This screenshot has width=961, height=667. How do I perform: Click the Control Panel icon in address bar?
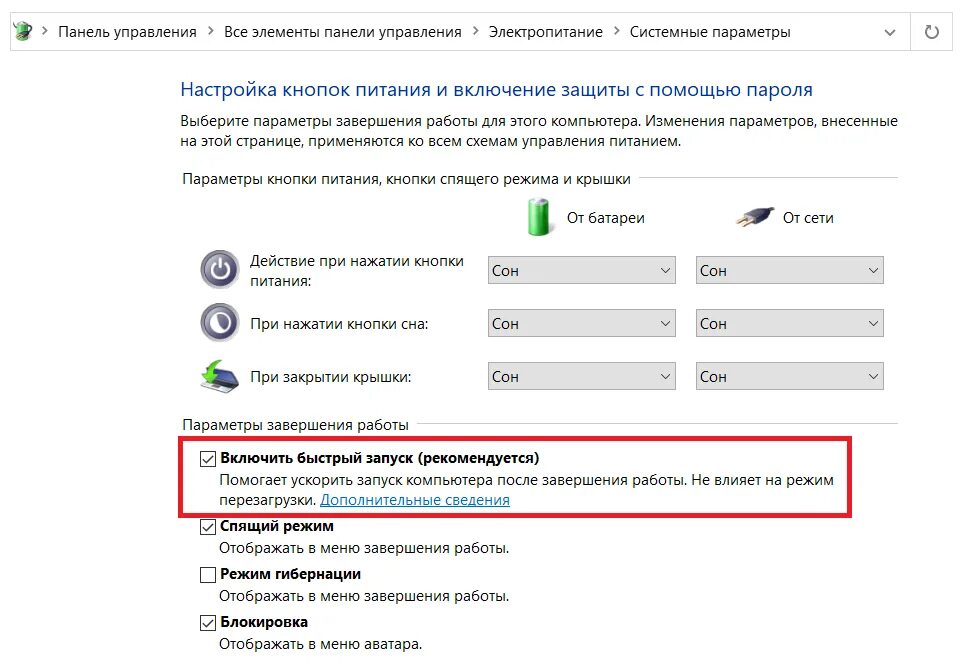[23, 31]
